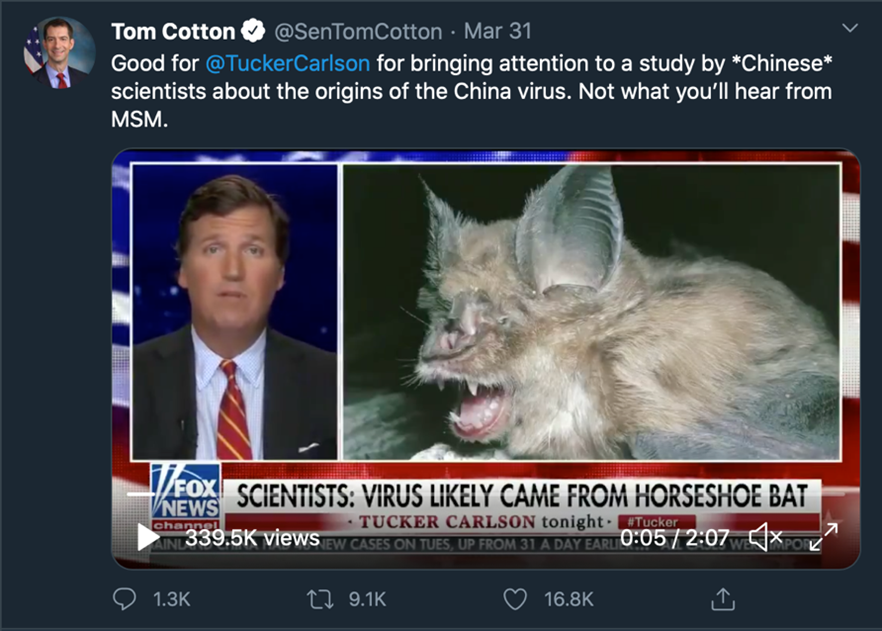Click the 16.8K likes count

(x=568, y=599)
